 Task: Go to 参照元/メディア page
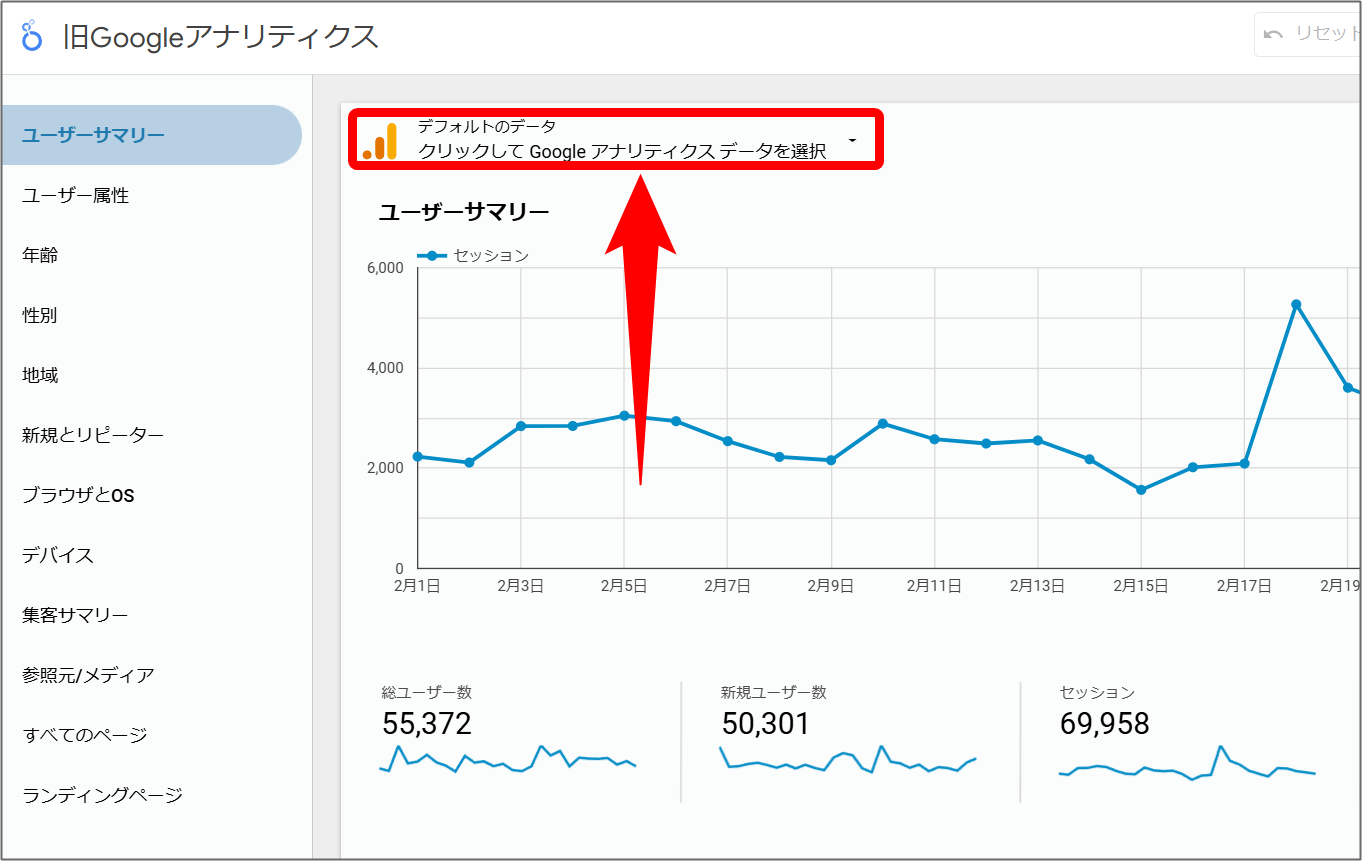[x=88, y=676]
